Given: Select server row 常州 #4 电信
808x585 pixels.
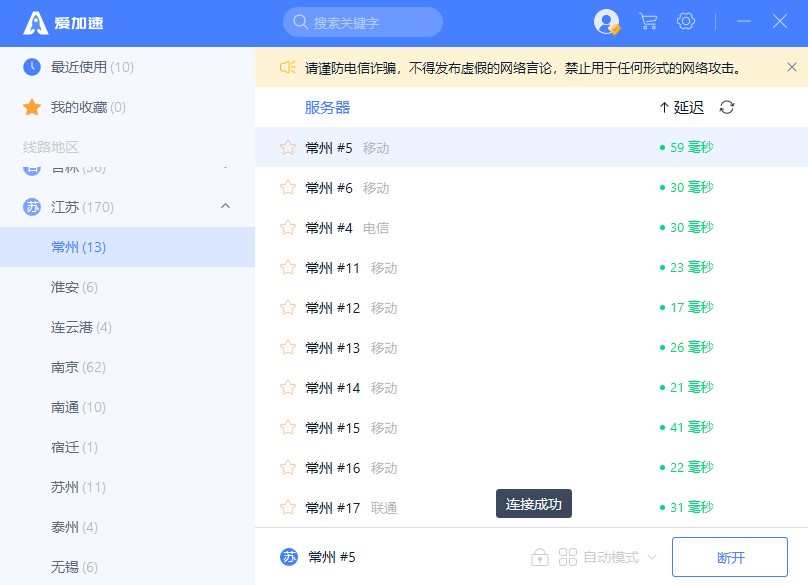Looking at the screenshot, I should pos(531,227).
